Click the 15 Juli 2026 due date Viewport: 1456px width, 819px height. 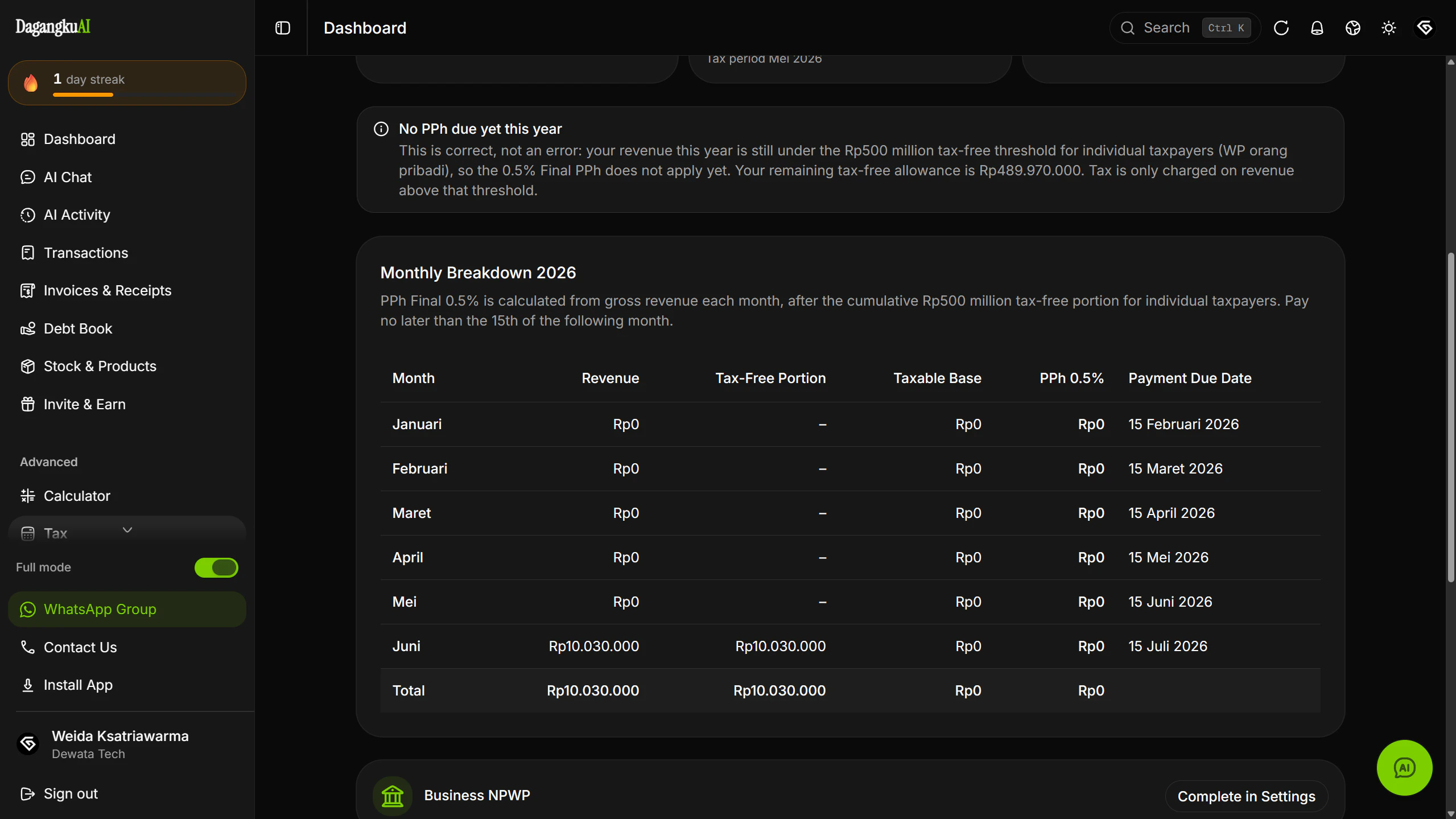tap(1168, 647)
